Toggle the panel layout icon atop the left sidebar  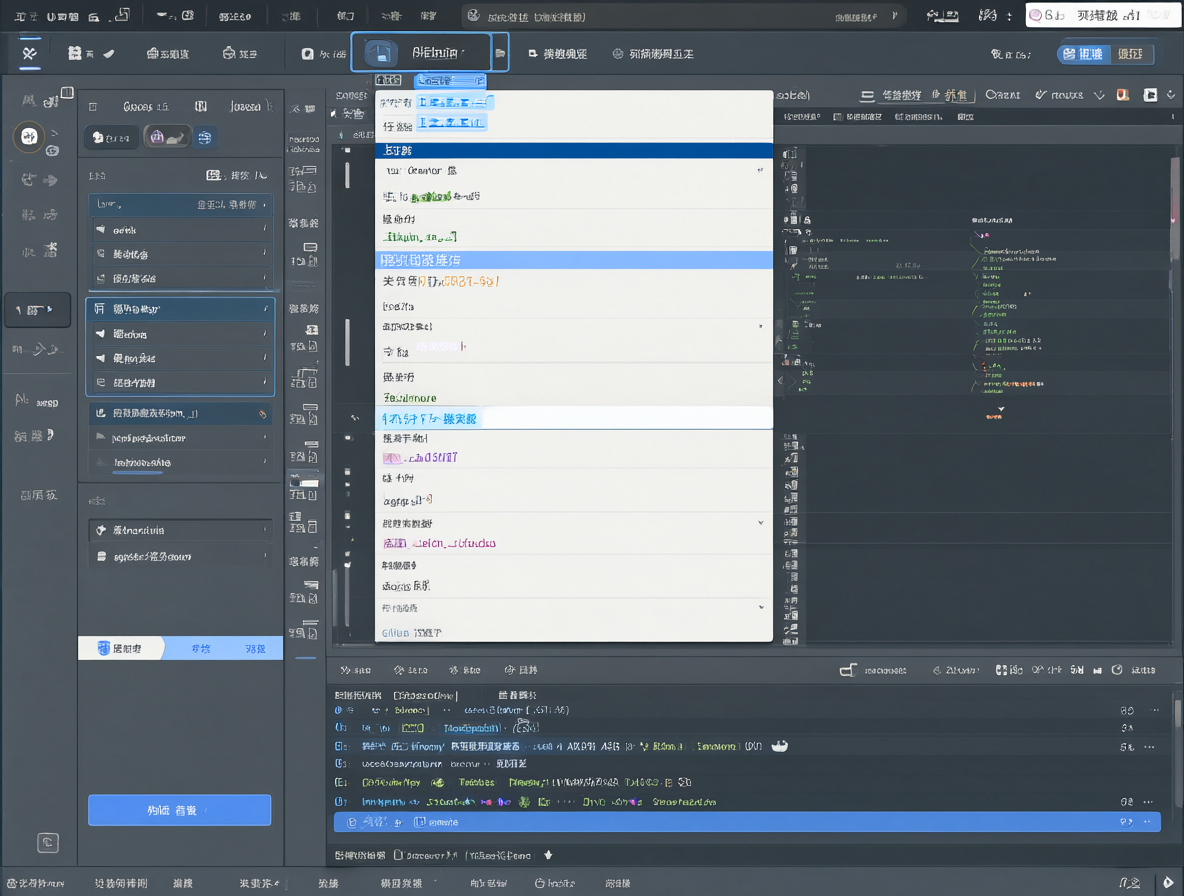67,93
